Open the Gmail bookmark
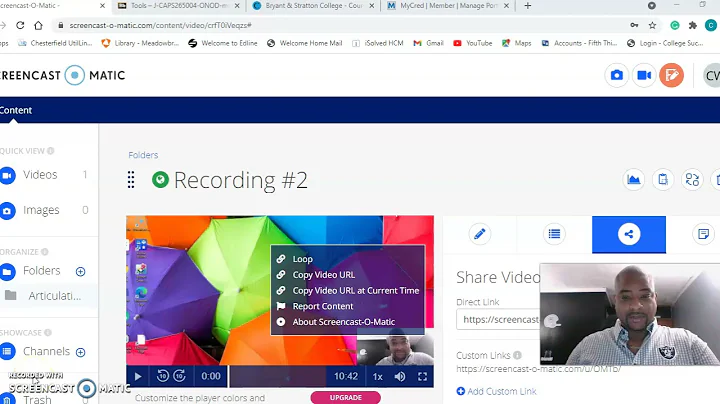This screenshot has width=720, height=404. 428,43
